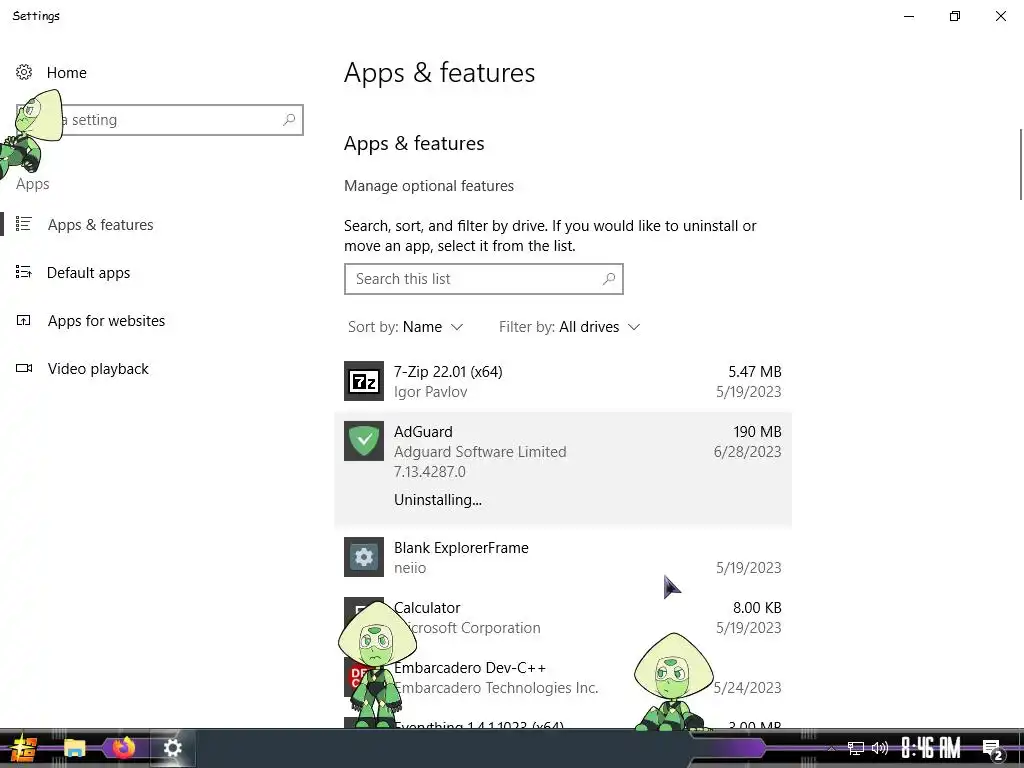Select Video playback in the sidebar

[98, 369]
